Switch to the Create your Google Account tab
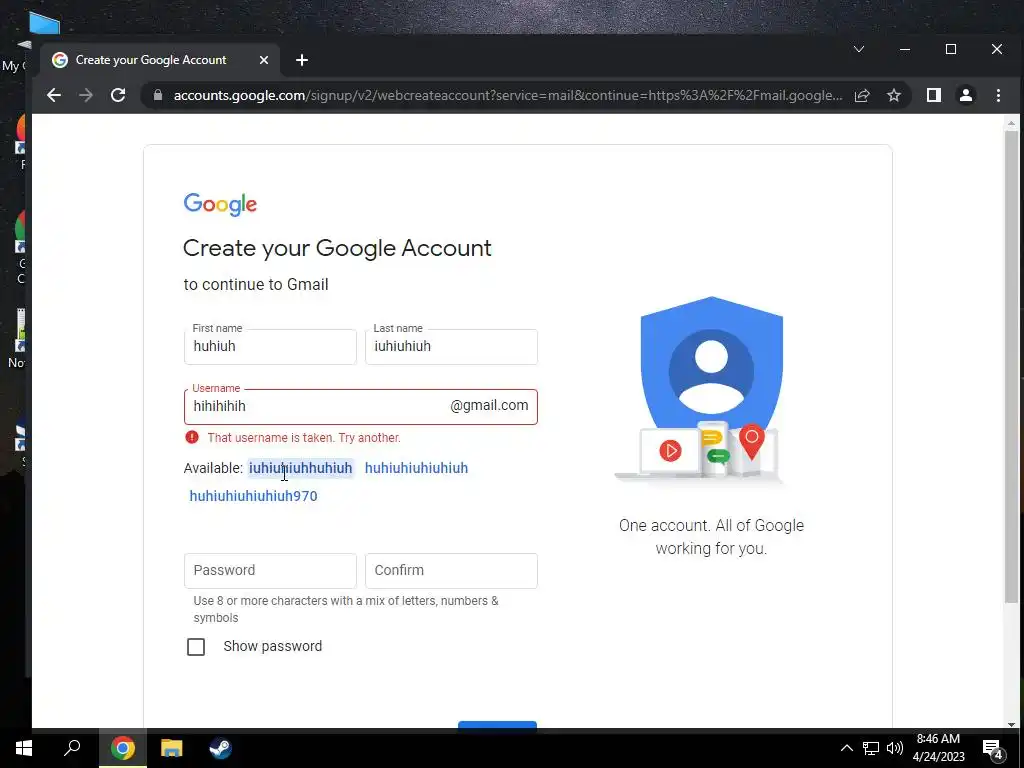The width and height of the screenshot is (1024, 768). tap(160, 60)
